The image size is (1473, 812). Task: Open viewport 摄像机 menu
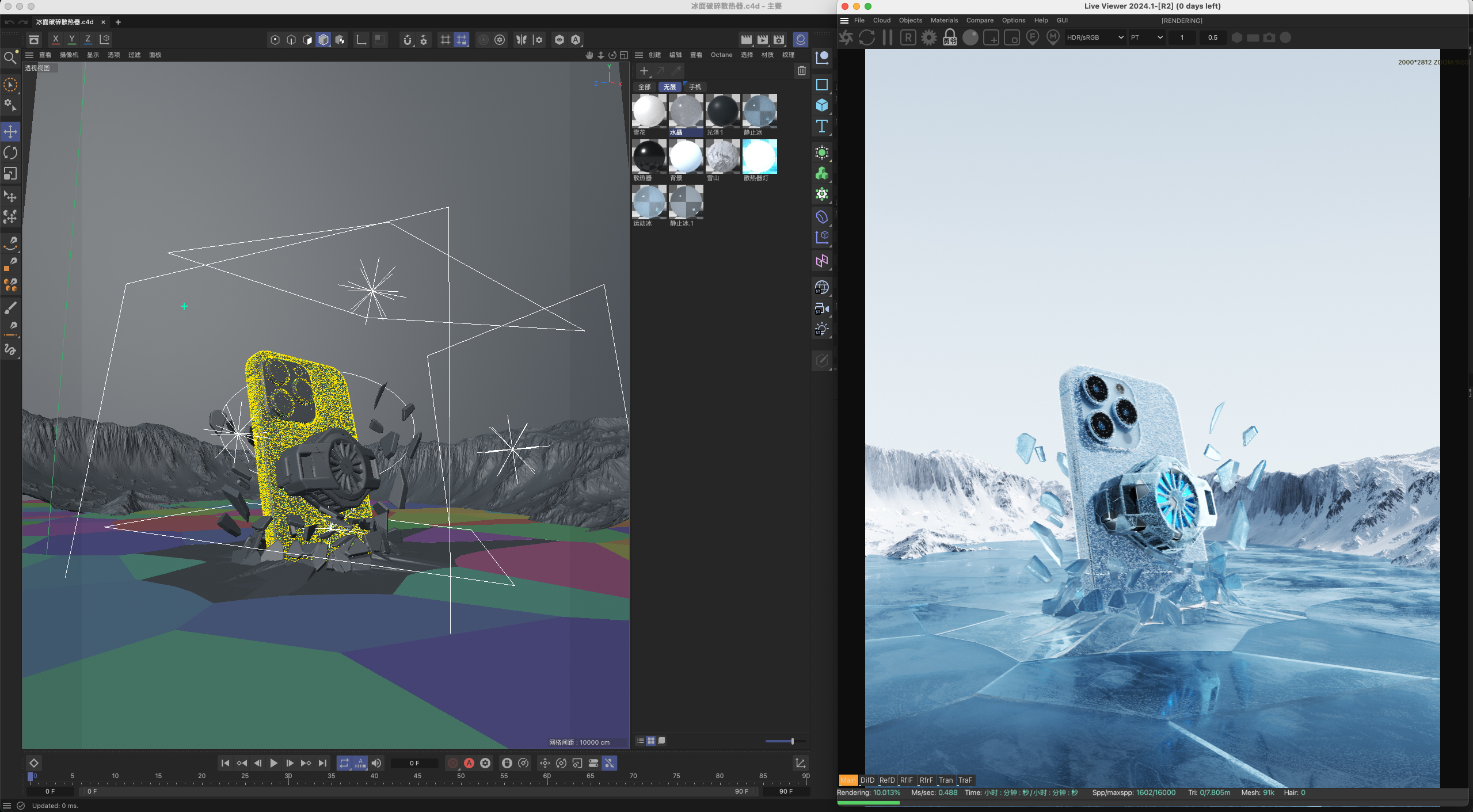point(68,55)
